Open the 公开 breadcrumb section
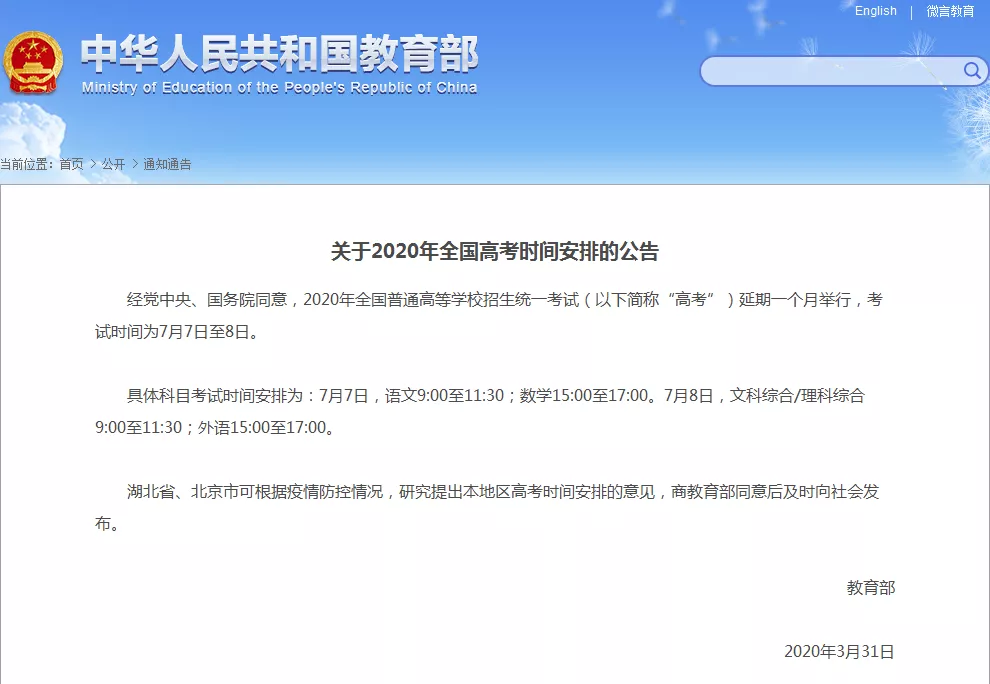The width and height of the screenshot is (990, 684). 113,164
